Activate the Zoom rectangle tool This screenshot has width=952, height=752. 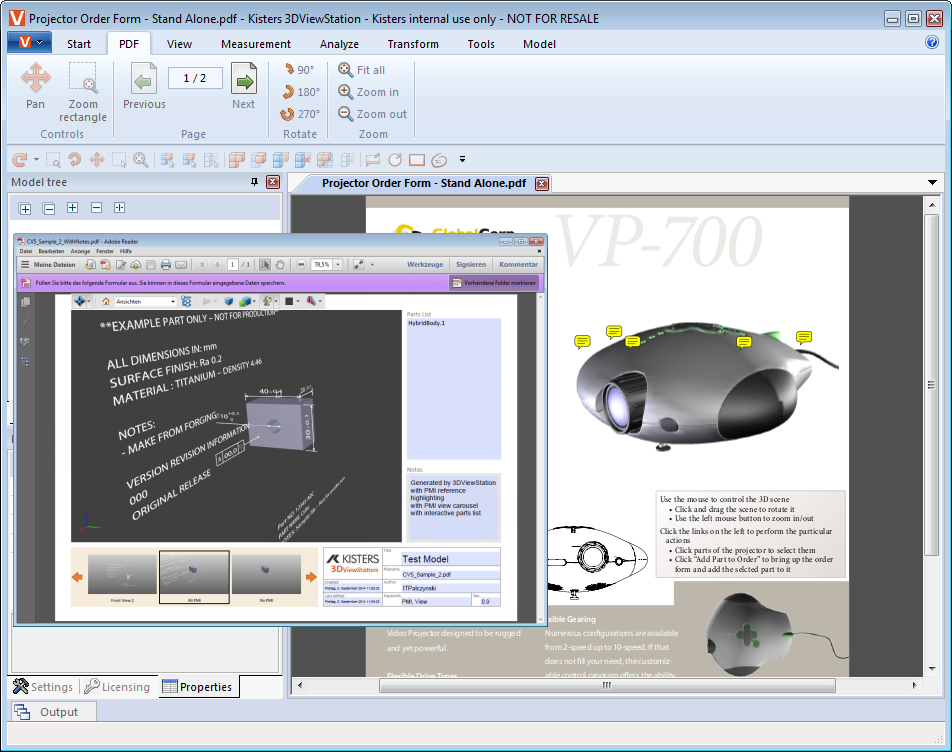point(83,91)
